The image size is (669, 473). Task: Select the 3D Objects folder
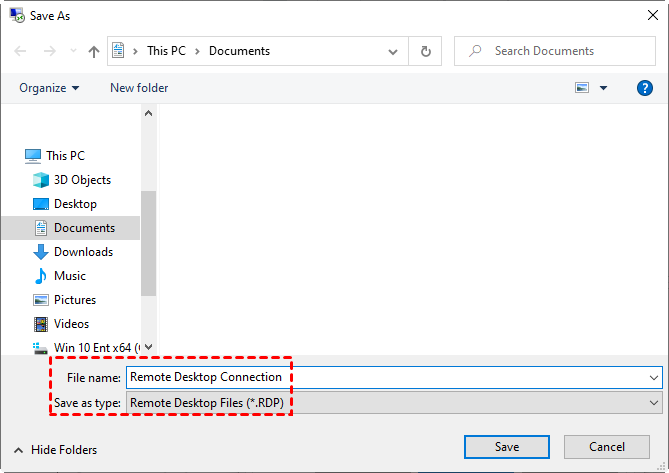(x=82, y=180)
